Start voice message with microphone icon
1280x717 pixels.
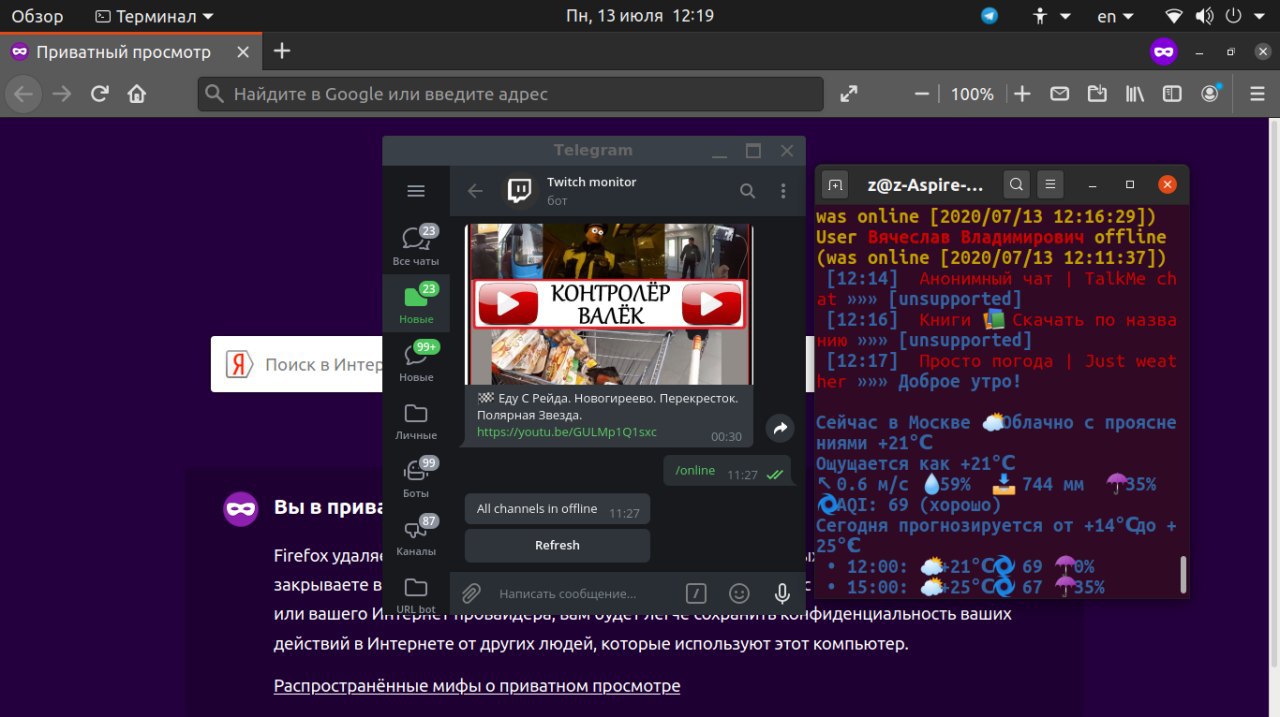(x=782, y=593)
